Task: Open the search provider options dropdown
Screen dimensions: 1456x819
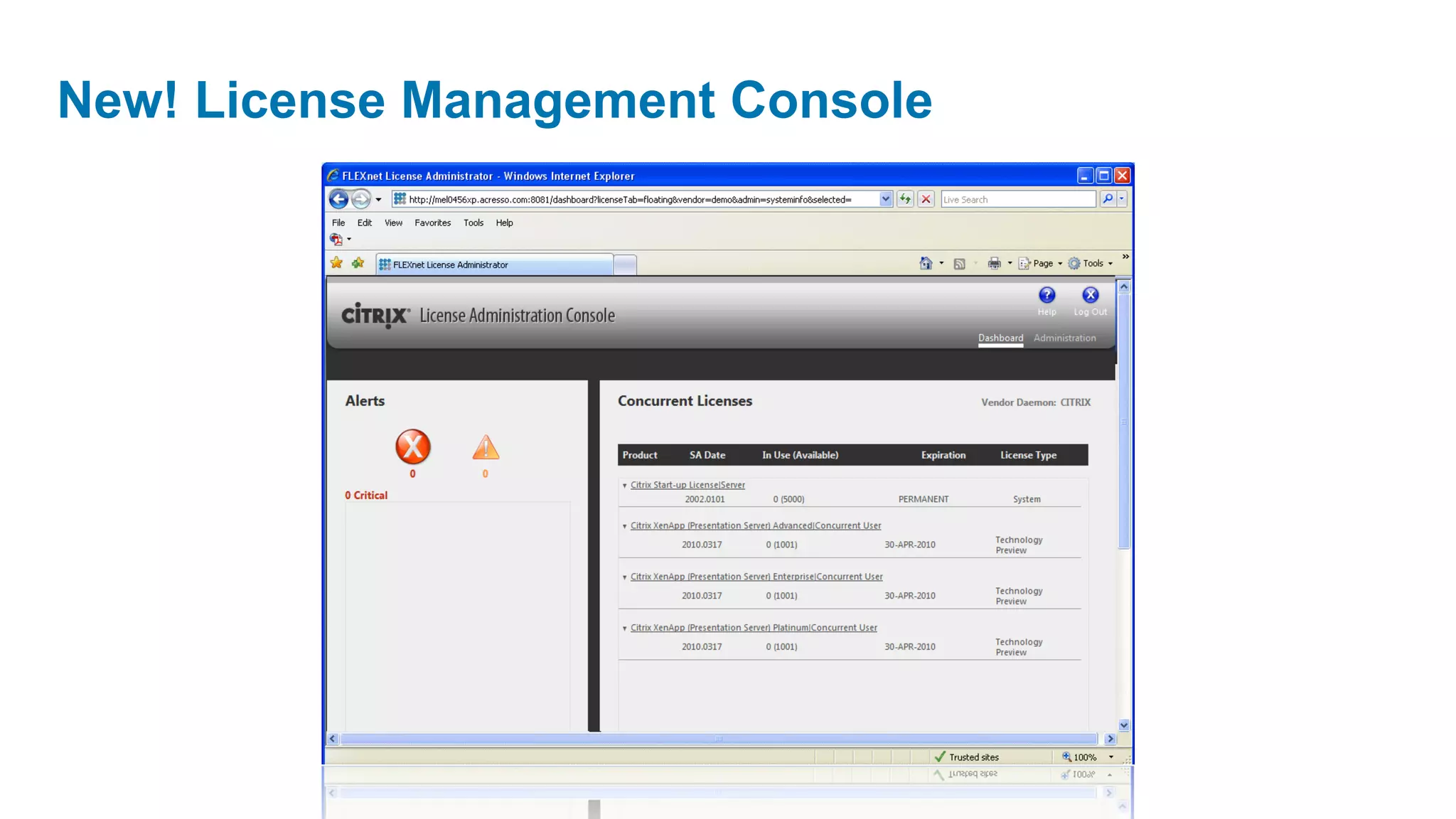Action: coord(1122,200)
